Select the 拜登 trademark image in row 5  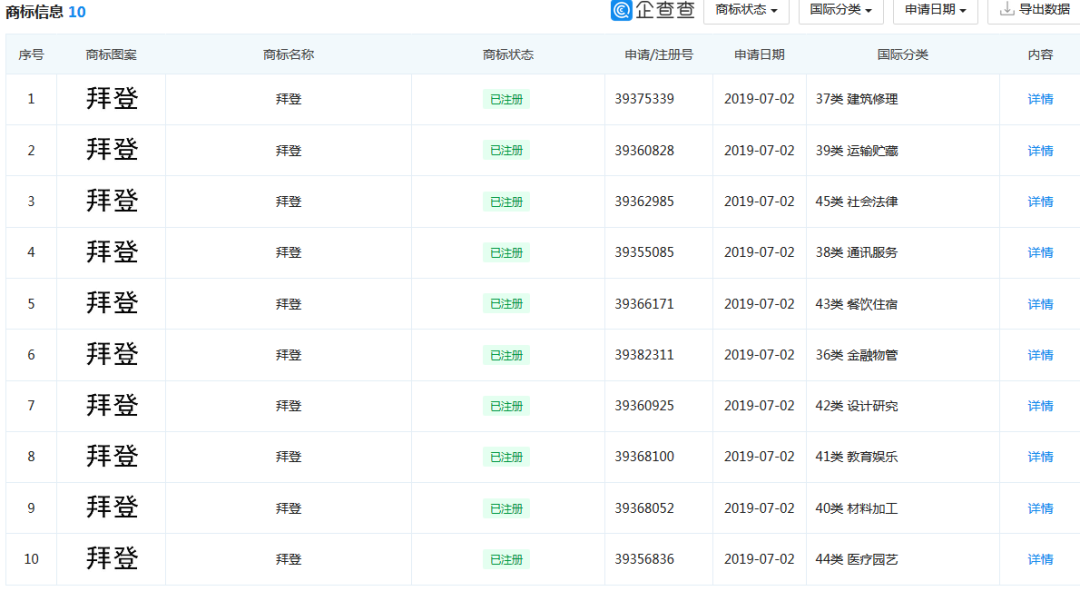(112, 303)
